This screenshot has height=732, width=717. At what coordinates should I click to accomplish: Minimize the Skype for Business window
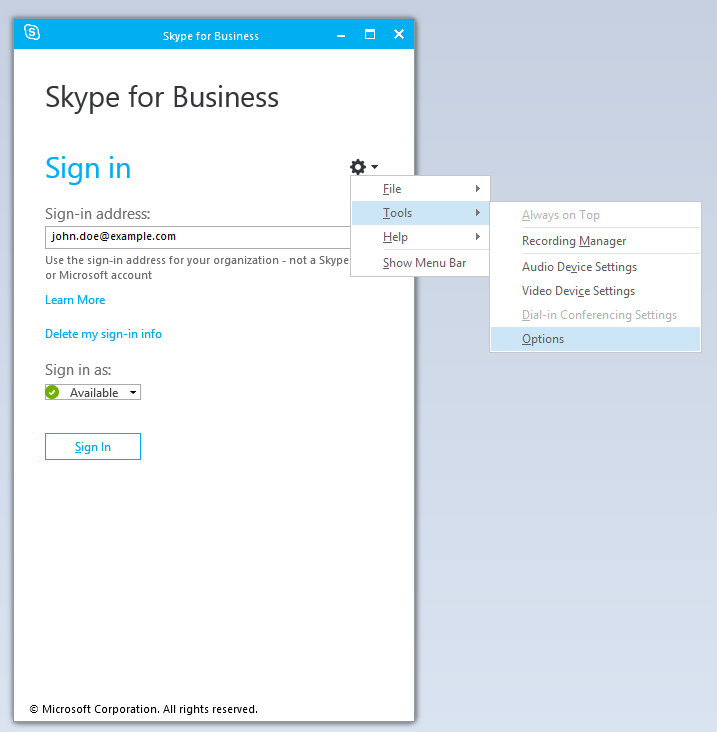(340, 35)
